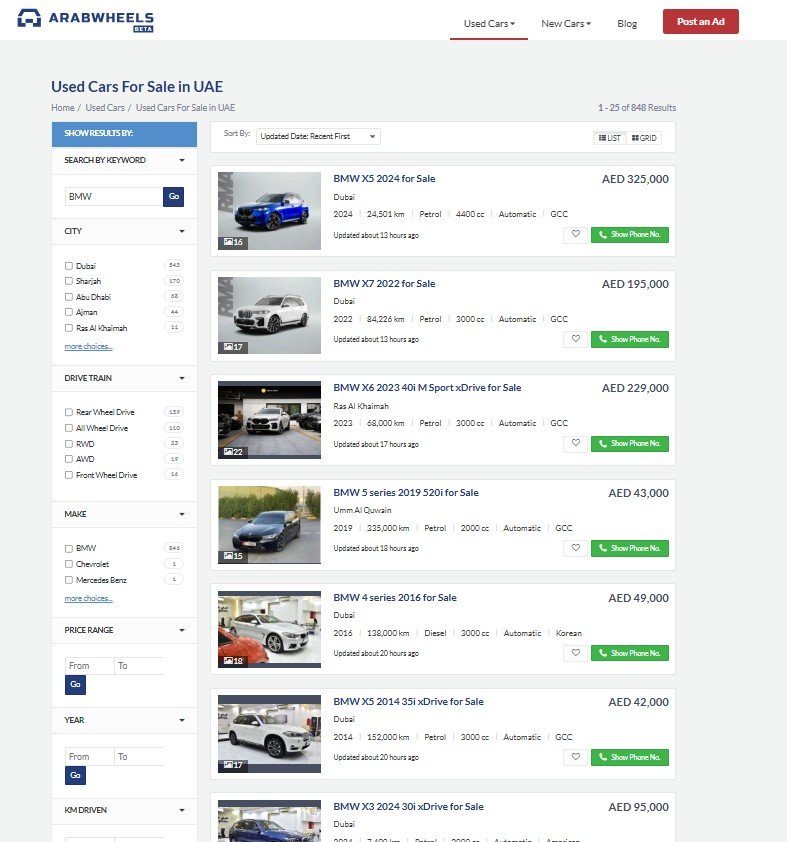This screenshot has width=787, height=842.
Task: Favorite the BMW X5 2014 listing heart
Action: pyautogui.click(x=575, y=757)
